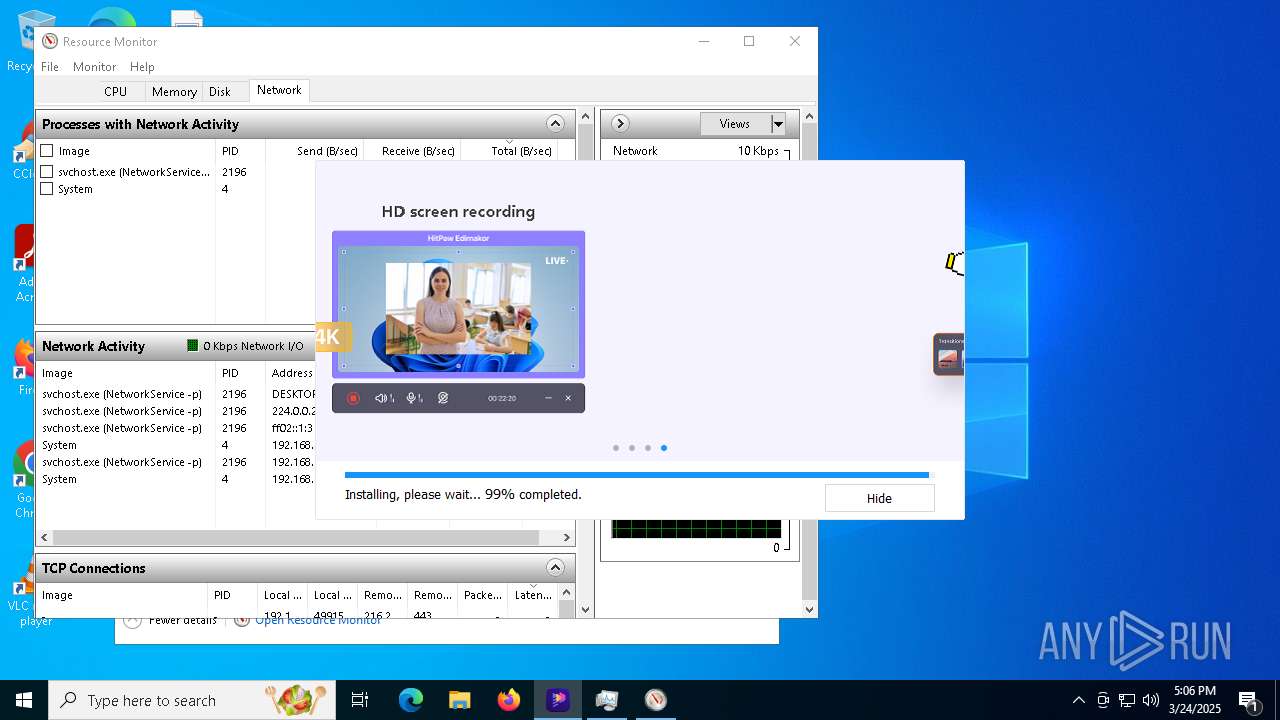This screenshot has height=720, width=1280.
Task: Switch to the Memory tab
Action: pos(174,91)
